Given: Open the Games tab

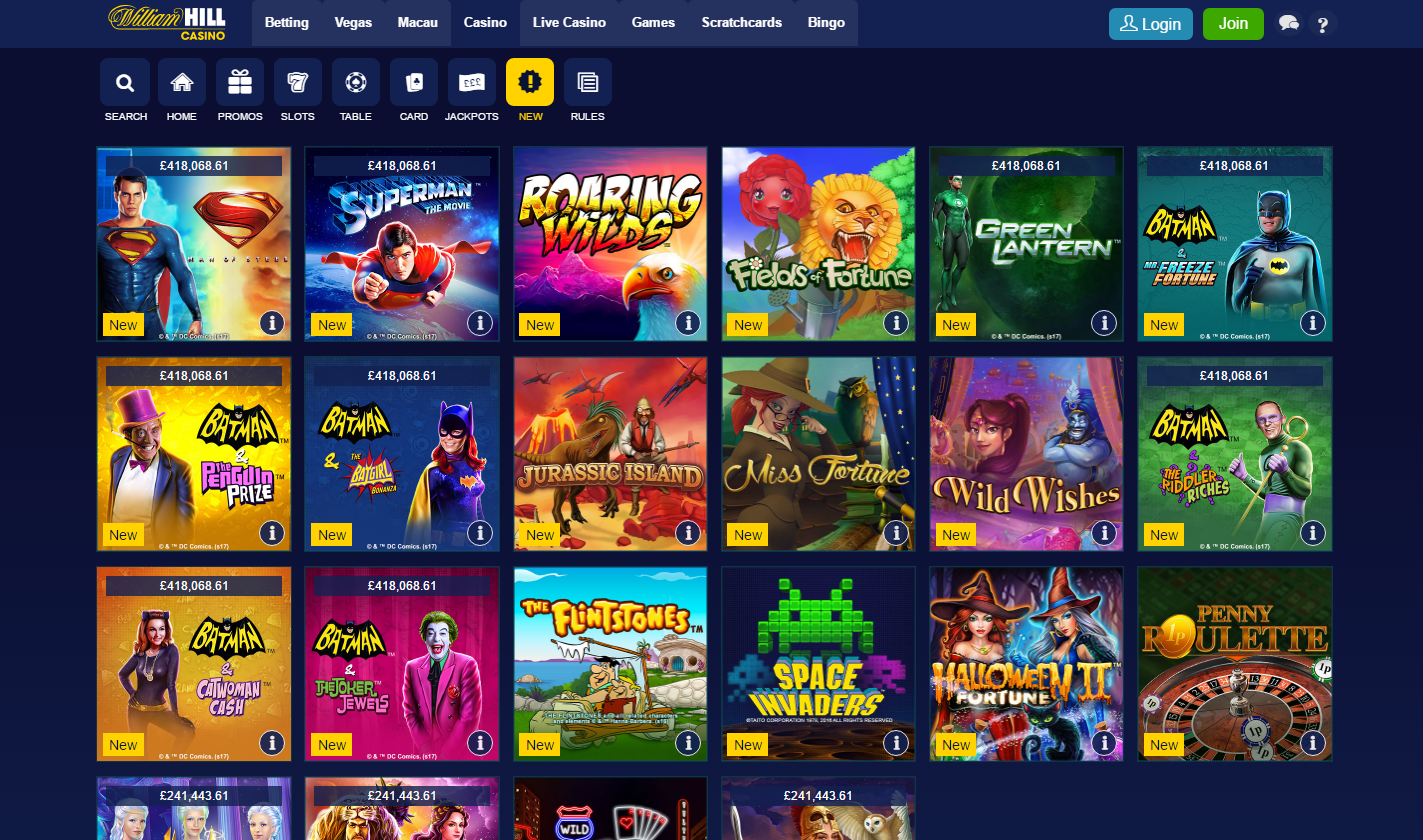Looking at the screenshot, I should (653, 23).
